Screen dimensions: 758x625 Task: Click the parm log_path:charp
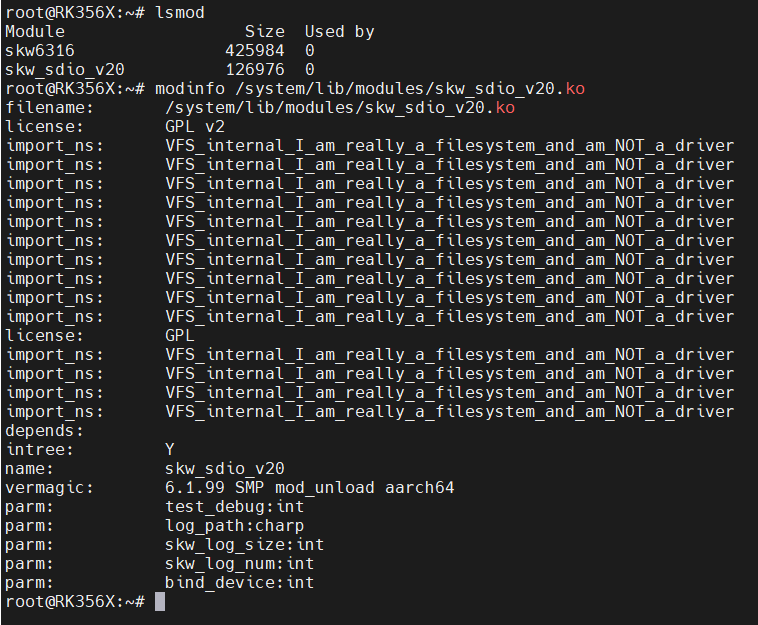pos(234,525)
